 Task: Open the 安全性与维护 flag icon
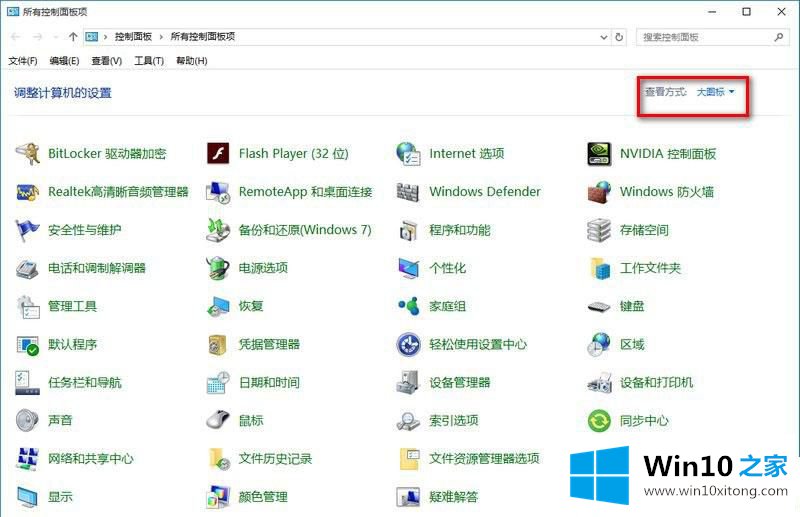pos(28,230)
